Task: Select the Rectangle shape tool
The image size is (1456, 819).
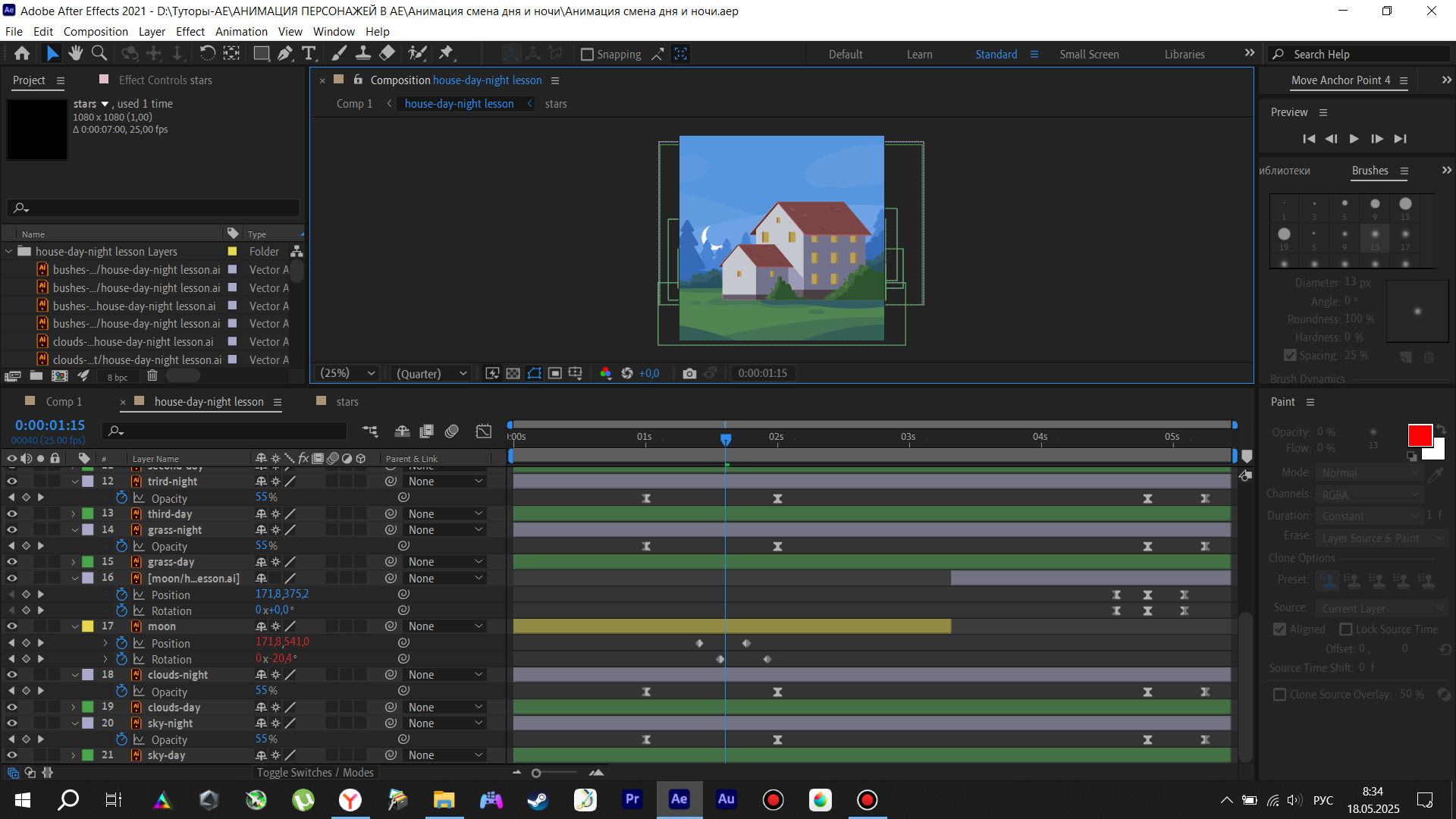Action: 261,53
